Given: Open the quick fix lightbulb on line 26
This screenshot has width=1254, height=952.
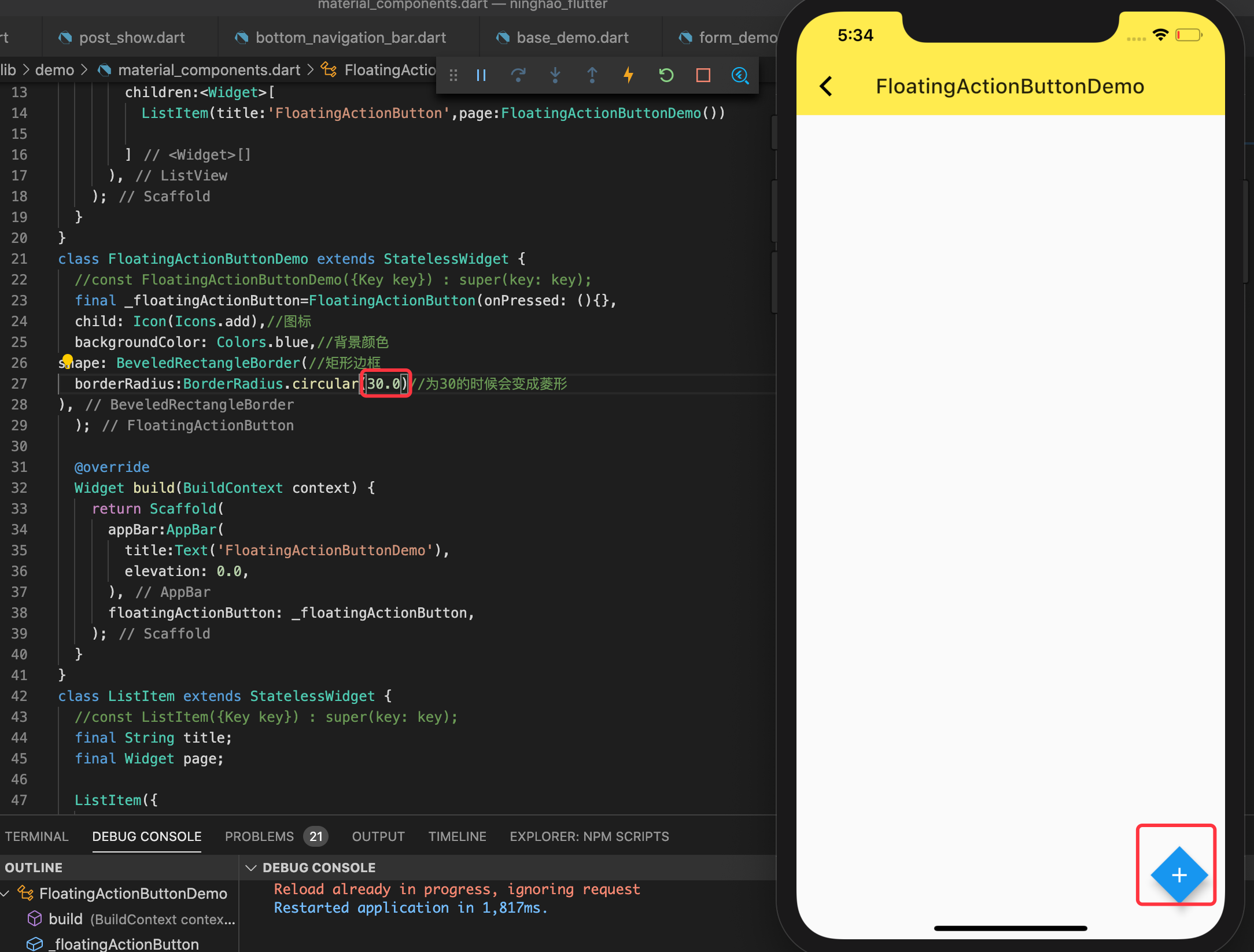Looking at the screenshot, I should click(x=68, y=360).
